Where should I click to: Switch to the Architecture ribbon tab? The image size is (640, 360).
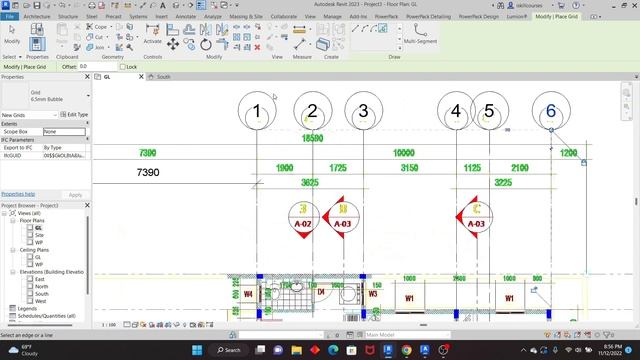click(37, 16)
